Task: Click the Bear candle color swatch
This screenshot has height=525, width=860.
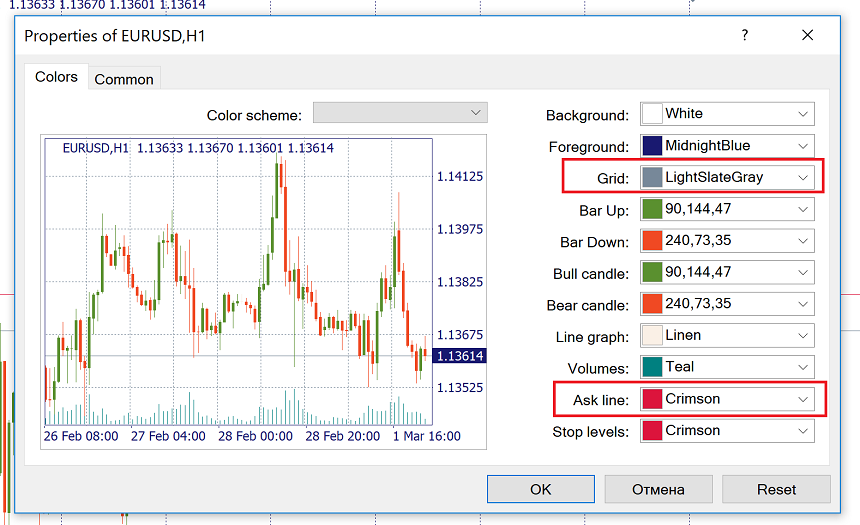Action: [652, 304]
